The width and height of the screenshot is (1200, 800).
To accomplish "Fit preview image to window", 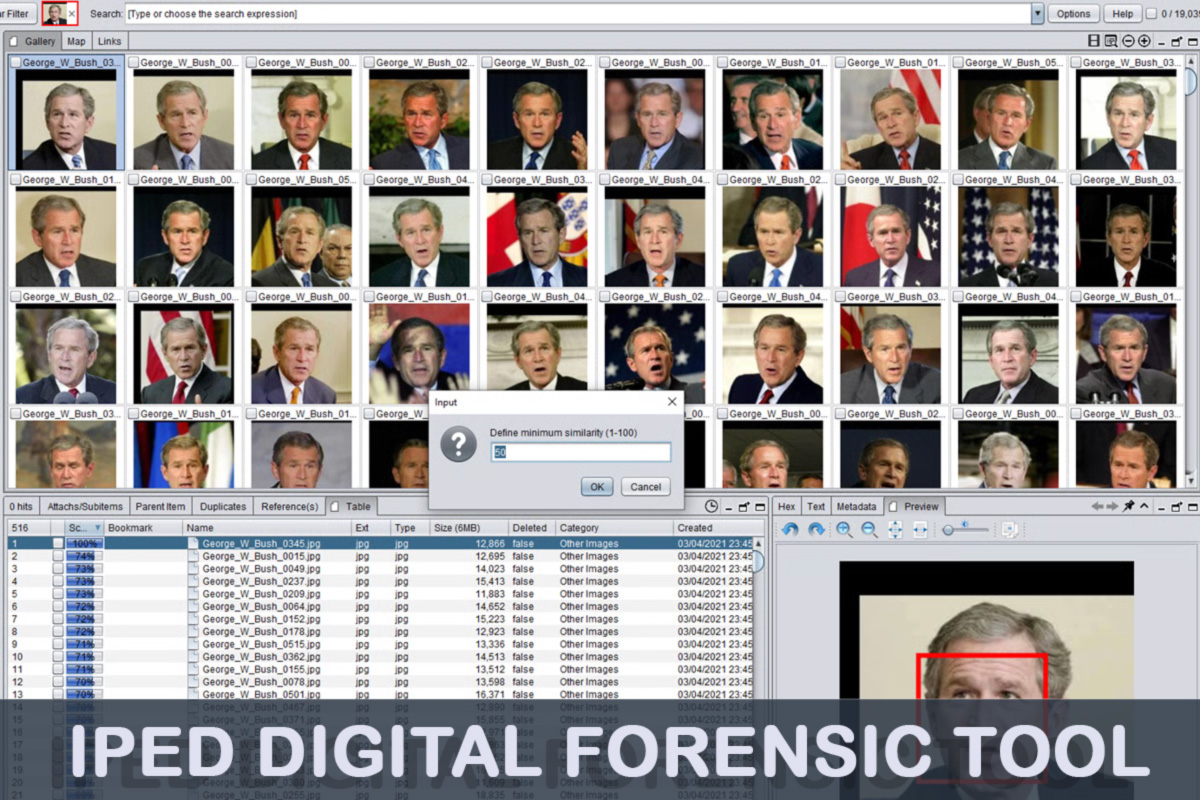I will pyautogui.click(x=895, y=530).
